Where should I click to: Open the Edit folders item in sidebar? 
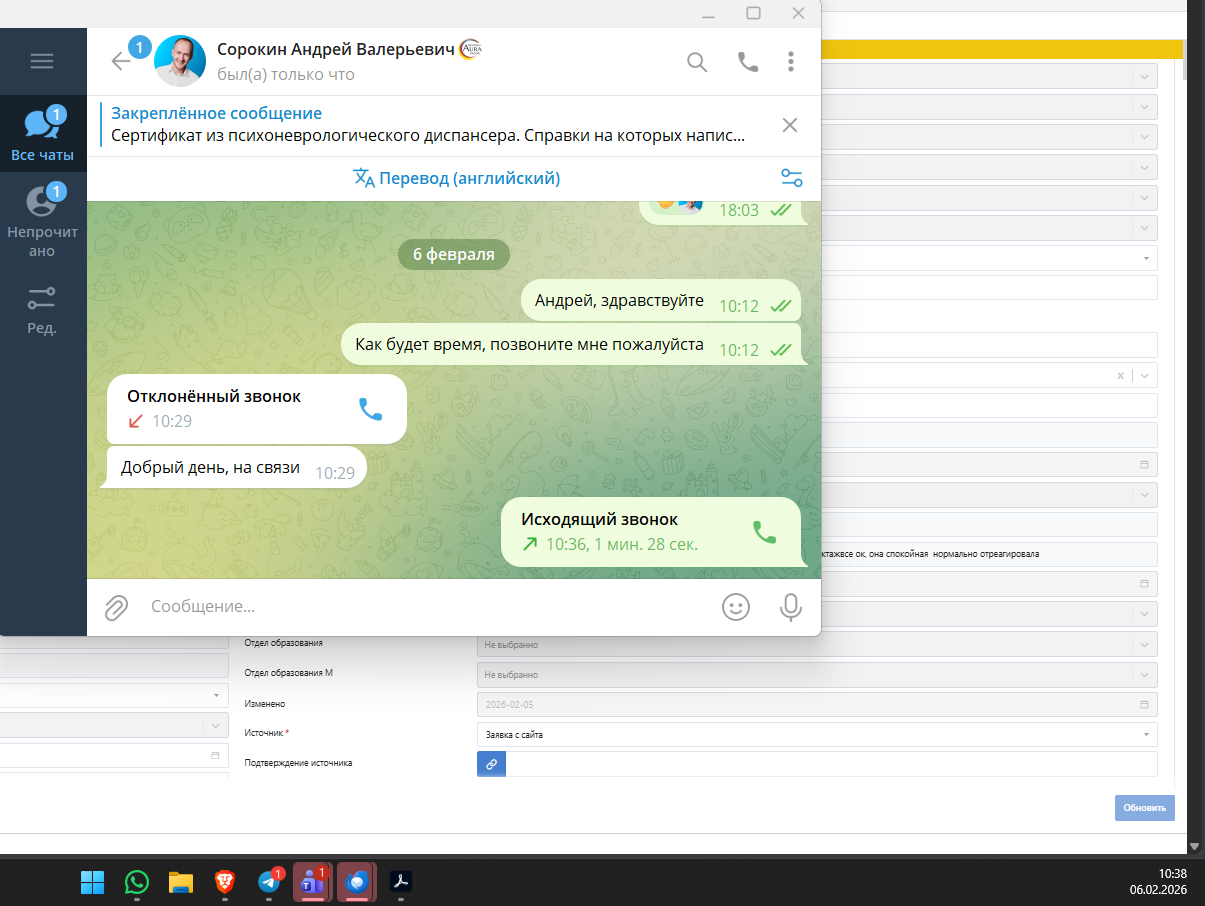(43, 309)
